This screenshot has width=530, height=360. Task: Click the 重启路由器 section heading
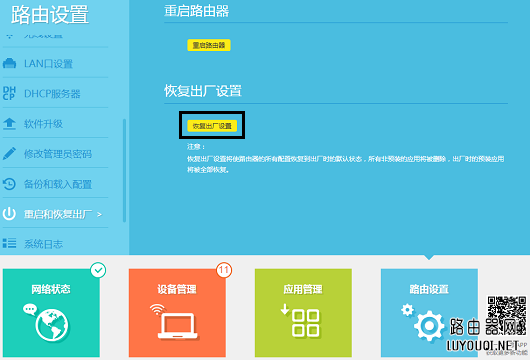pyautogui.click(x=196, y=11)
